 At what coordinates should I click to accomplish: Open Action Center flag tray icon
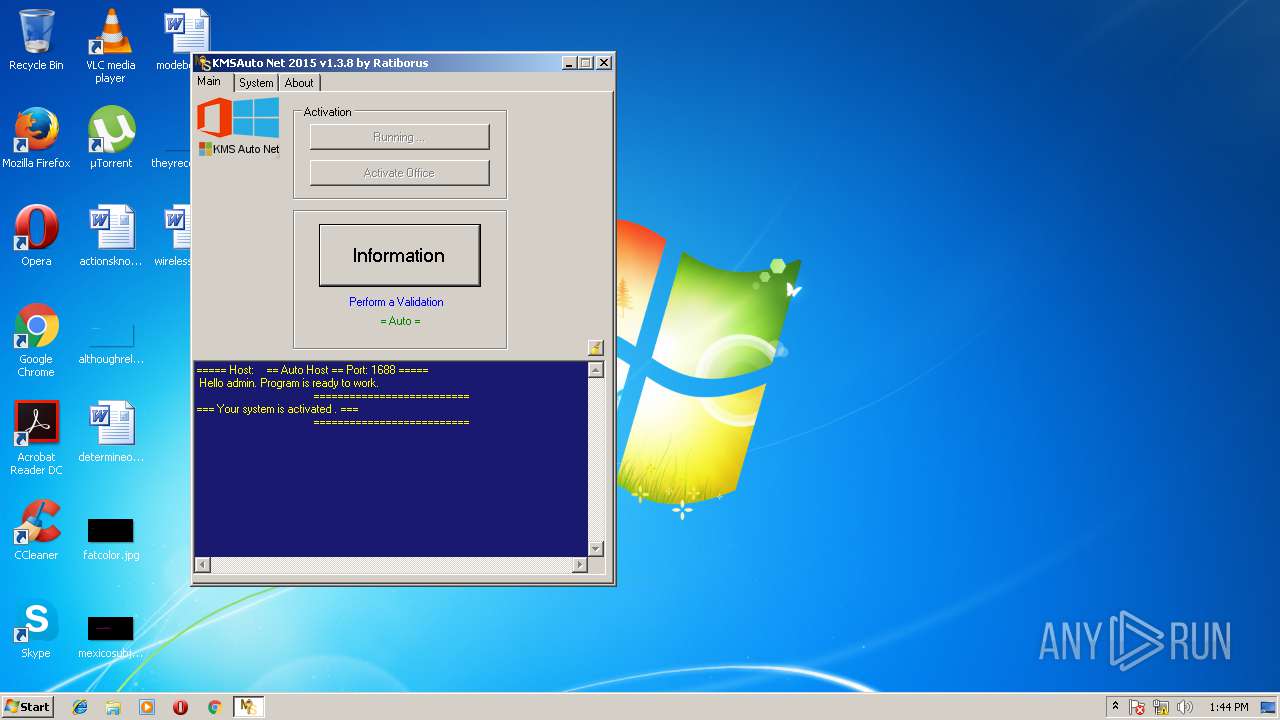[x=1137, y=707]
